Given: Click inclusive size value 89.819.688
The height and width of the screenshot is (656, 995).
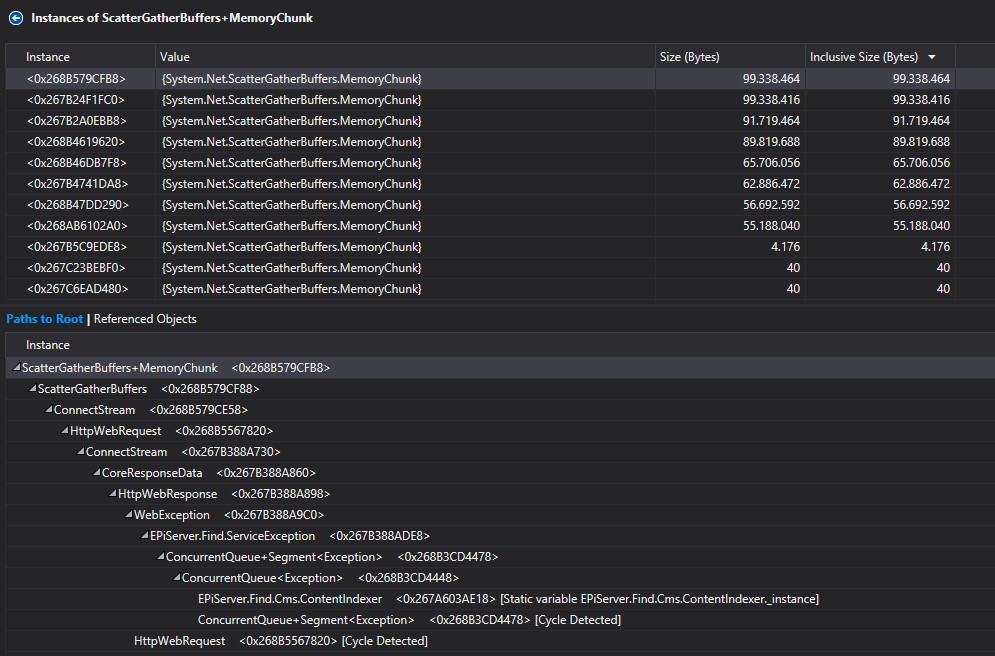Looking at the screenshot, I should coord(921,141).
